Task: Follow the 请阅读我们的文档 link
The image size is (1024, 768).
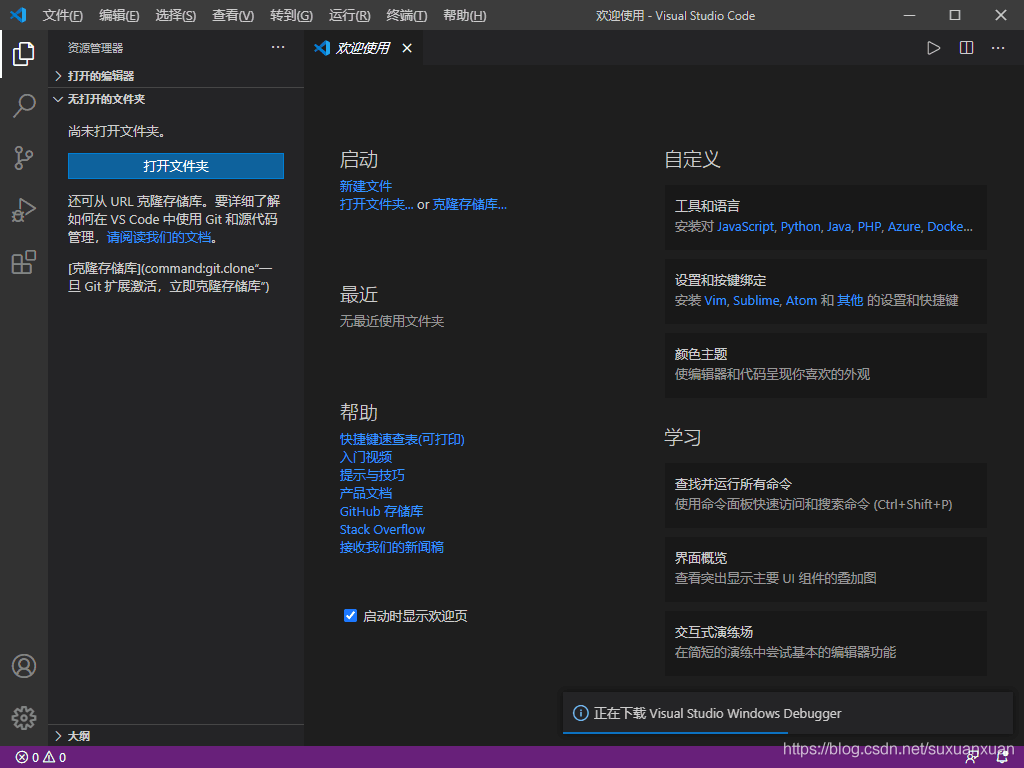Action: [159, 237]
